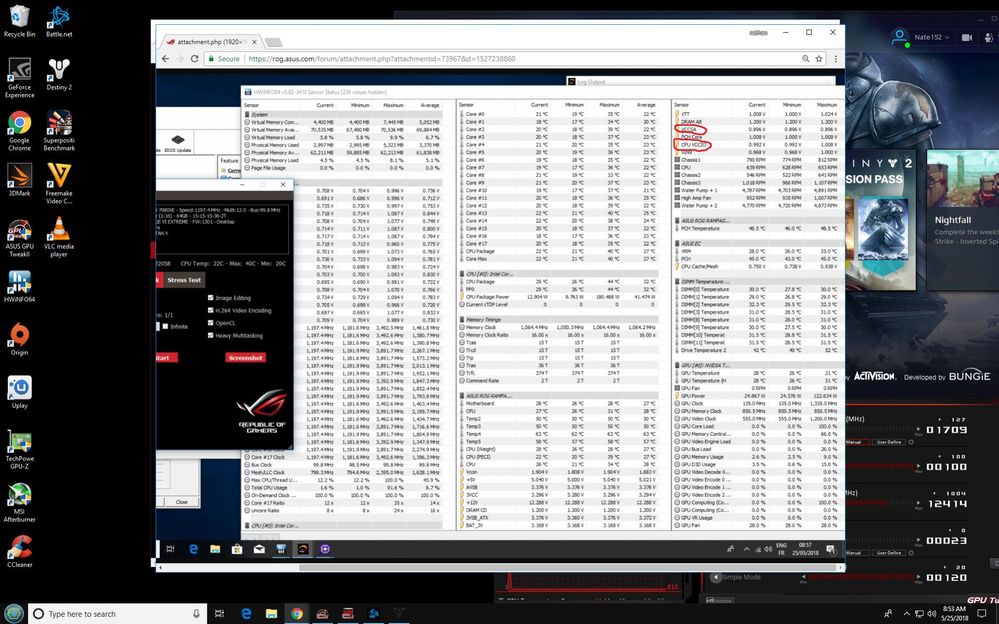The image size is (999, 624).
Task: Switch to the attachment.php Chrome tab
Action: pyautogui.click(x=209, y=42)
